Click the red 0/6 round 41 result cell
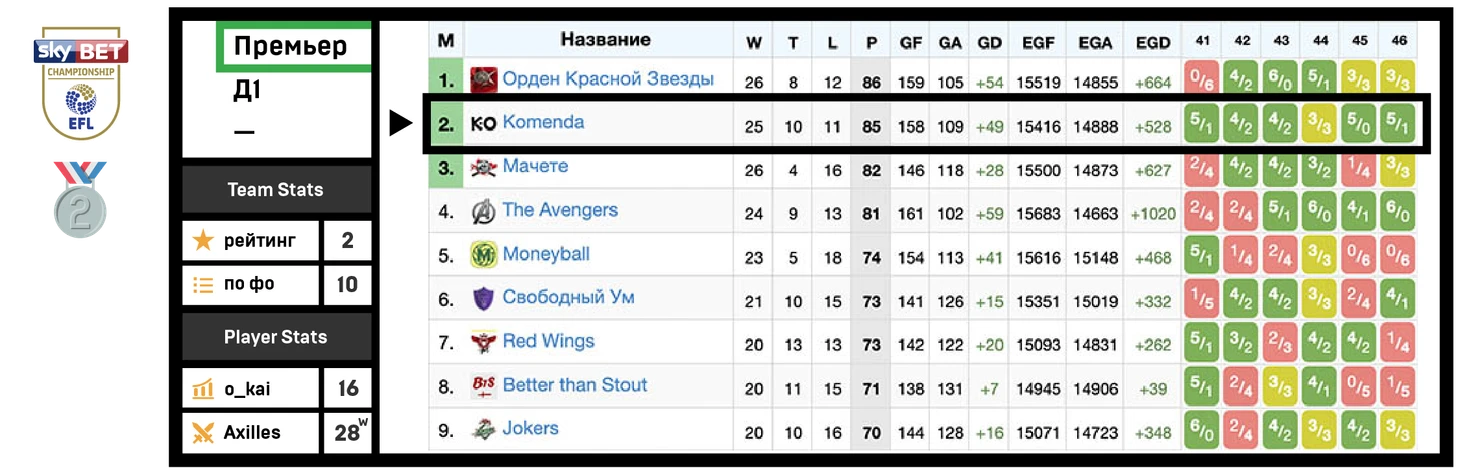This screenshot has width=1460, height=474. click(1201, 79)
